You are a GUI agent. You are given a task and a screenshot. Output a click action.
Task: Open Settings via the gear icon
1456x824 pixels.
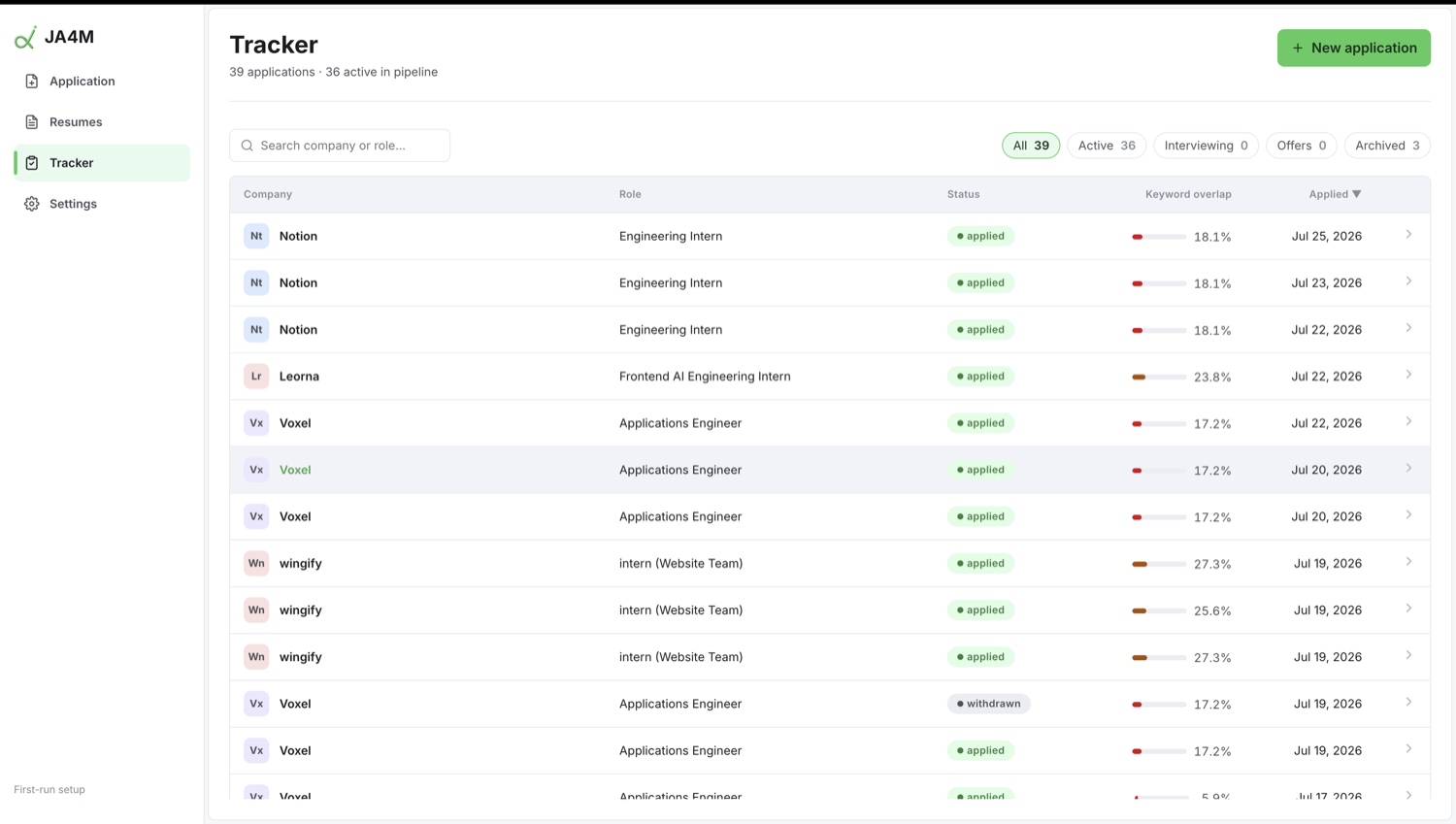[32, 204]
